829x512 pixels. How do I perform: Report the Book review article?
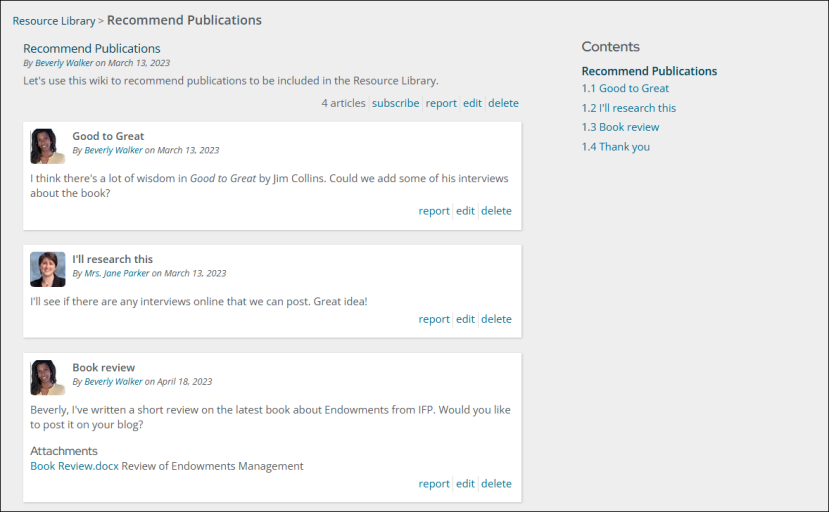coord(434,484)
